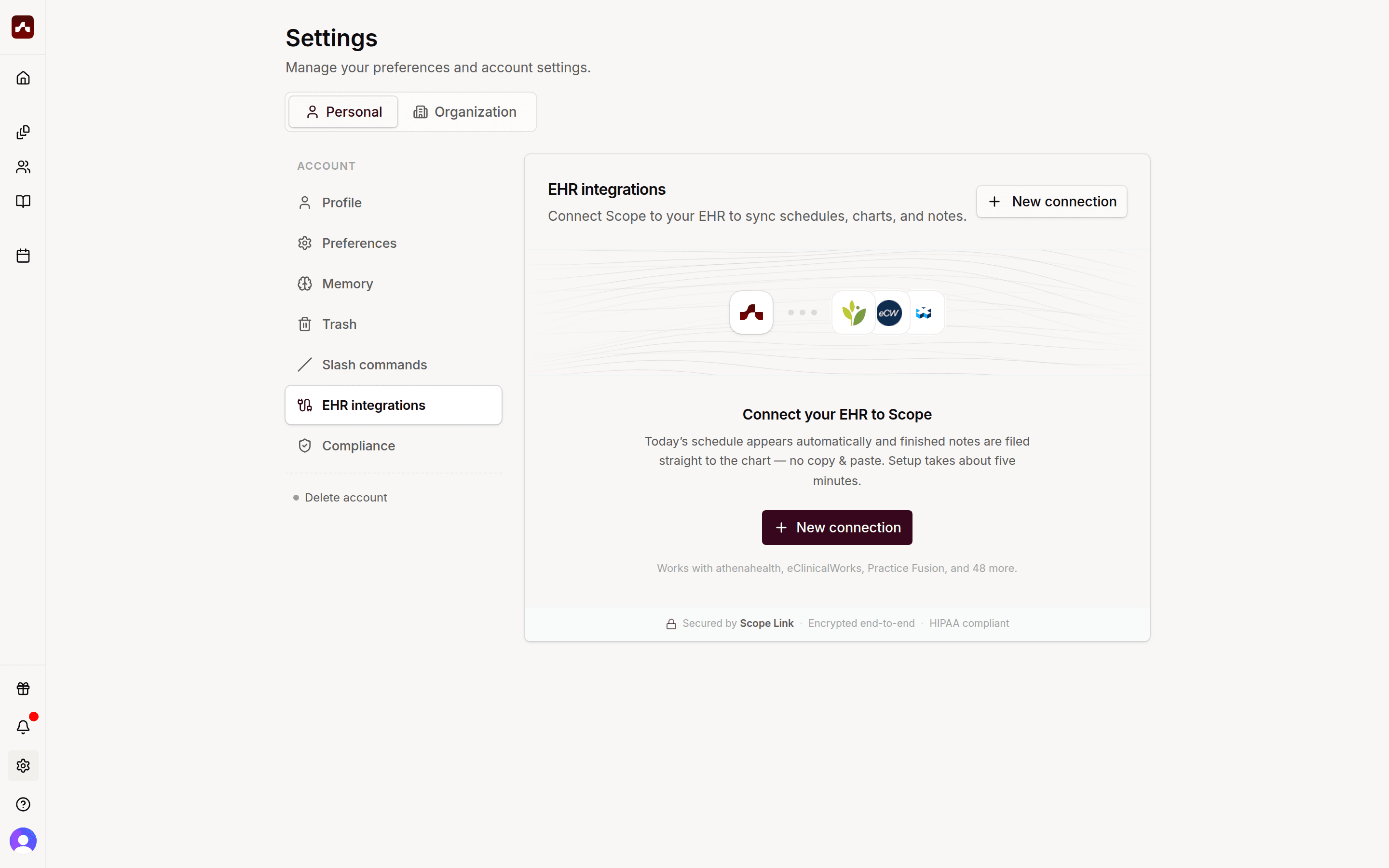This screenshot has height=868, width=1389.
Task: Open the home icon in sidebar
Action: (x=23, y=78)
